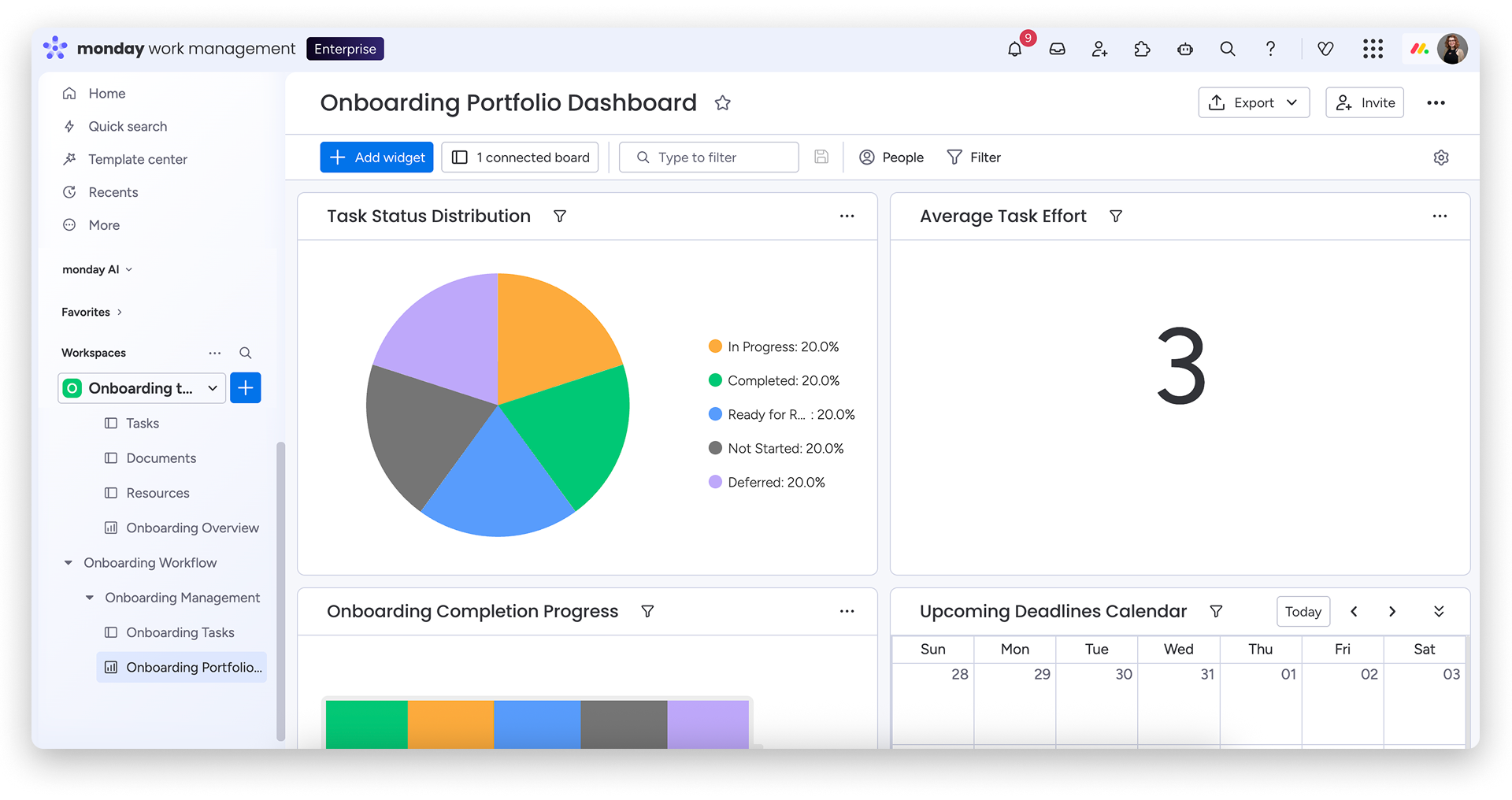Screen dimensions: 1512x800
Task: Open Template center in sidebar
Action: 137,159
